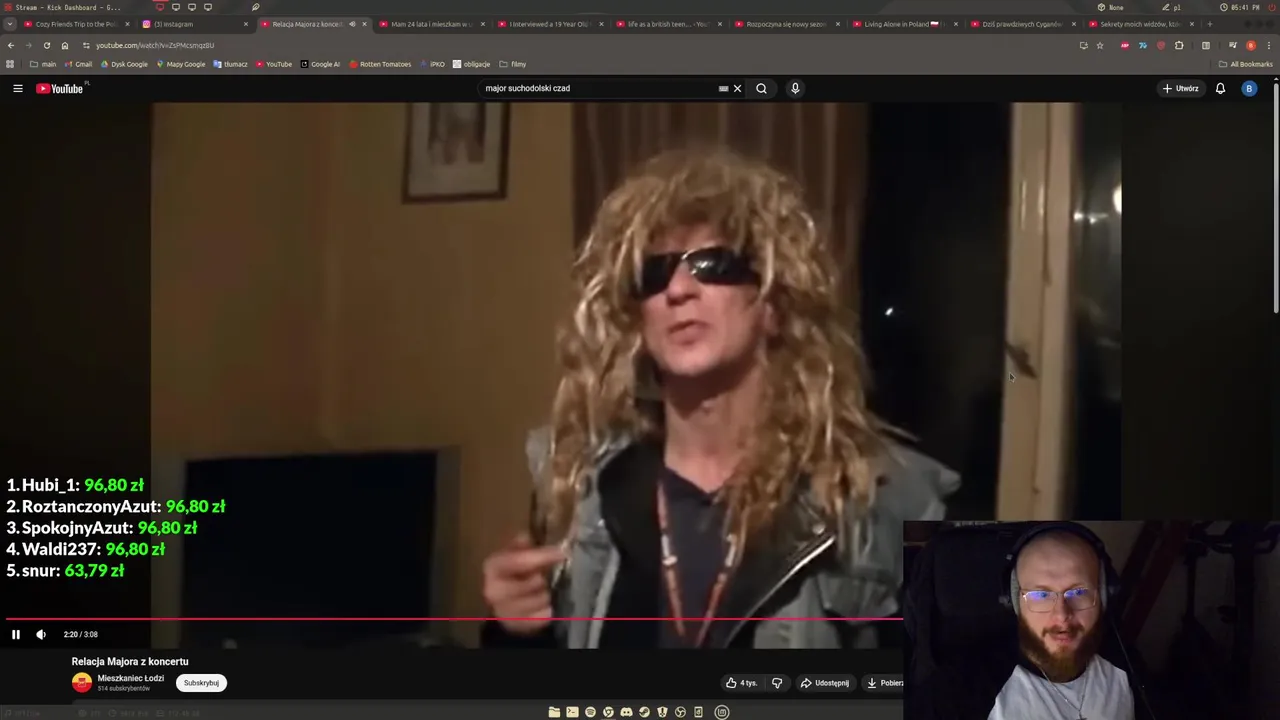Image resolution: width=1280 pixels, height=720 pixels.
Task: Start voice search with microphone
Action: tap(795, 88)
